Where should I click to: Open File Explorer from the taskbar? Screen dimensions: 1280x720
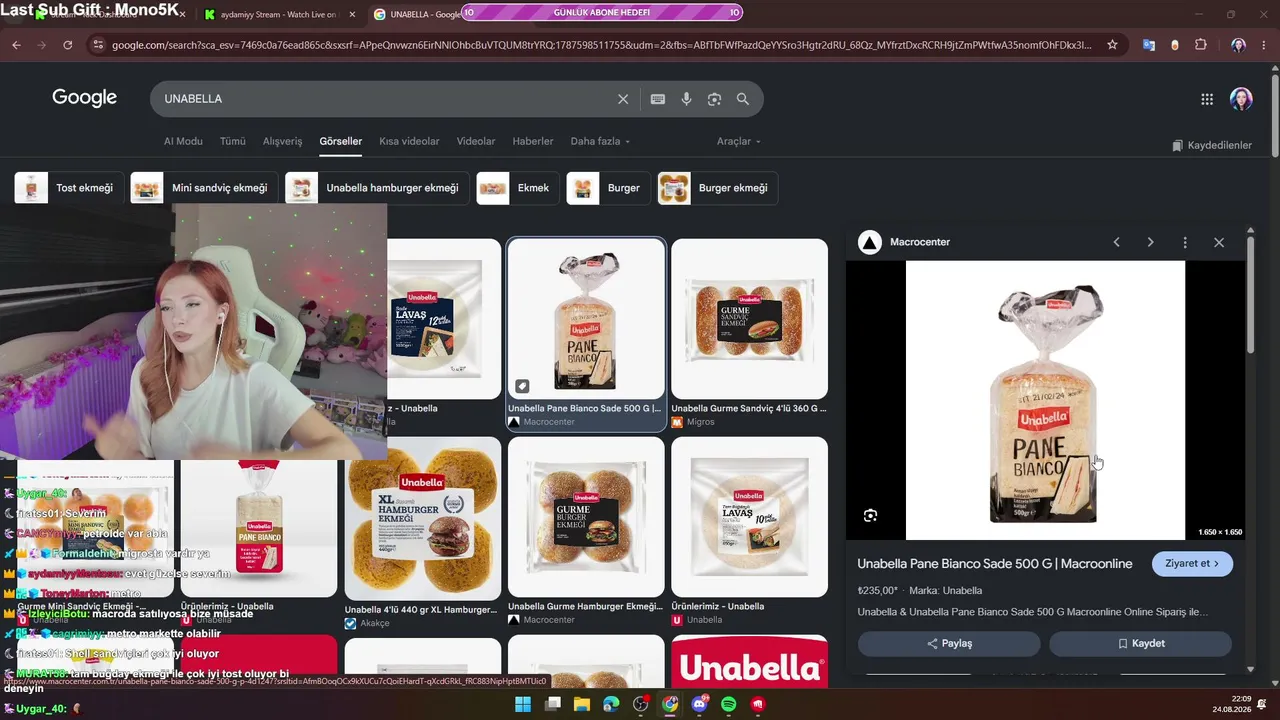582,704
